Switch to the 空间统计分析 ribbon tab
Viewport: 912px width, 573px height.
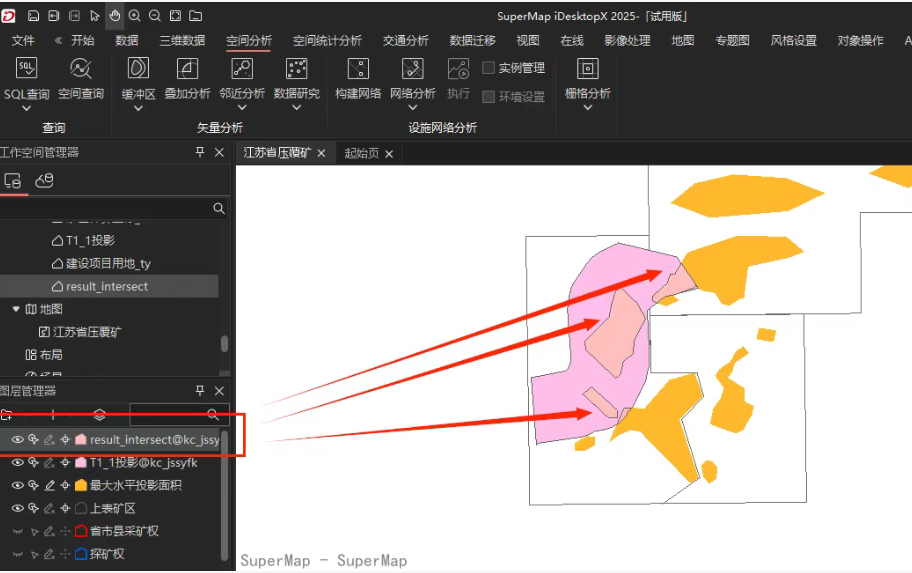(x=327, y=40)
